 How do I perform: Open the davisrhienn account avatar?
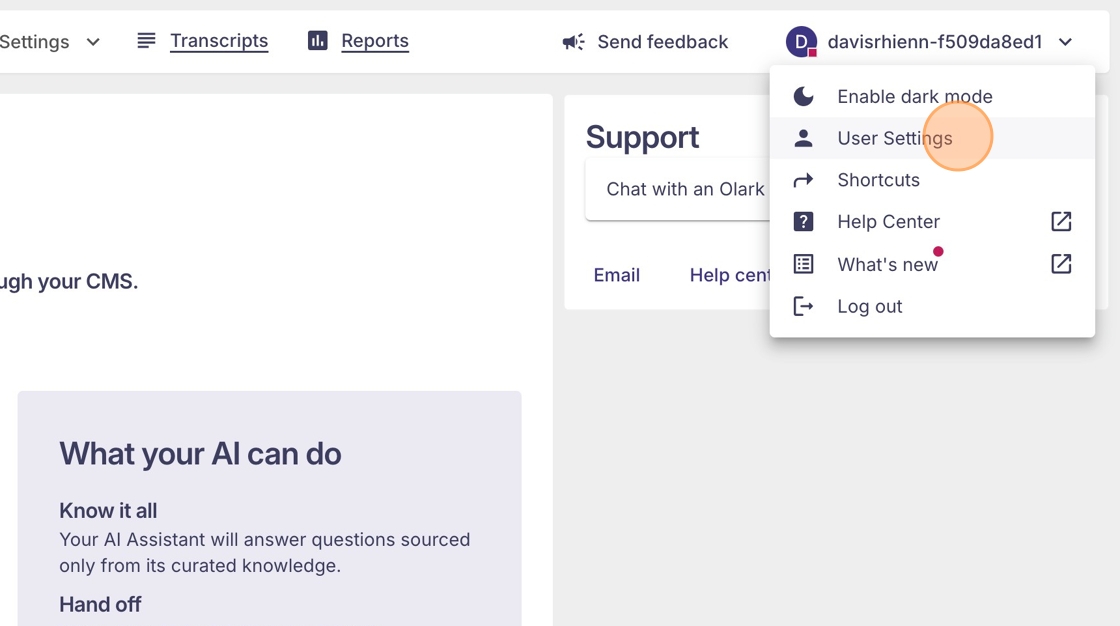click(801, 42)
